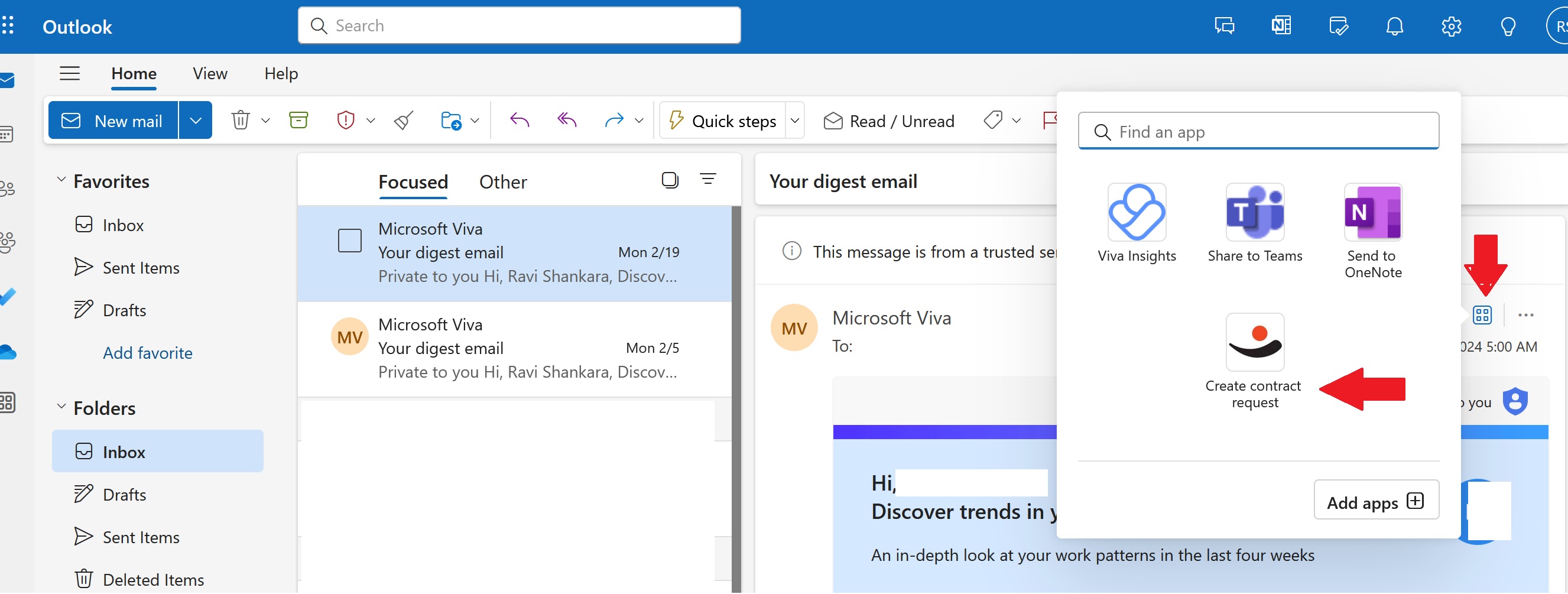Collapse the Folders section
This screenshot has height=594, width=1568.
(61, 407)
